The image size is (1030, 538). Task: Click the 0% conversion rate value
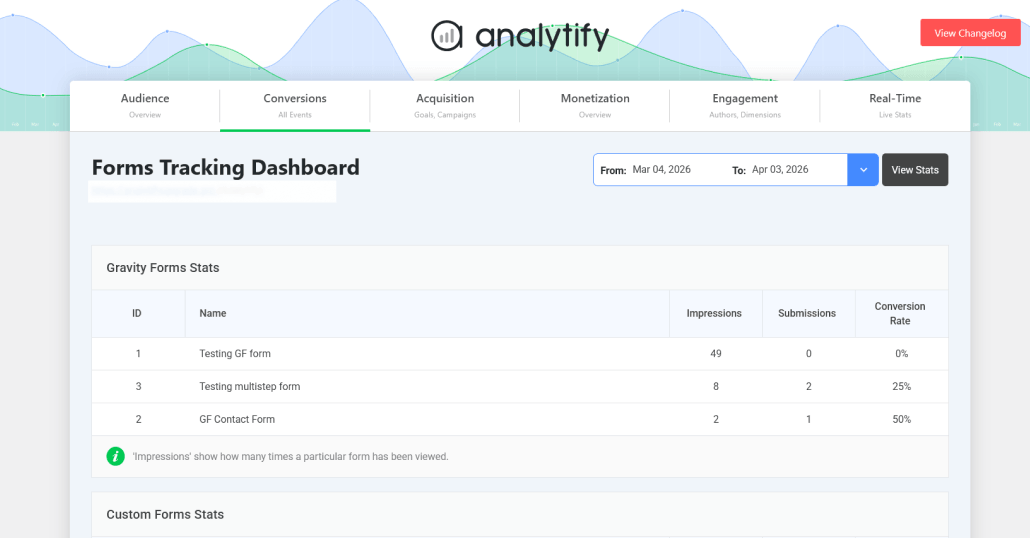pyautogui.click(x=901, y=353)
